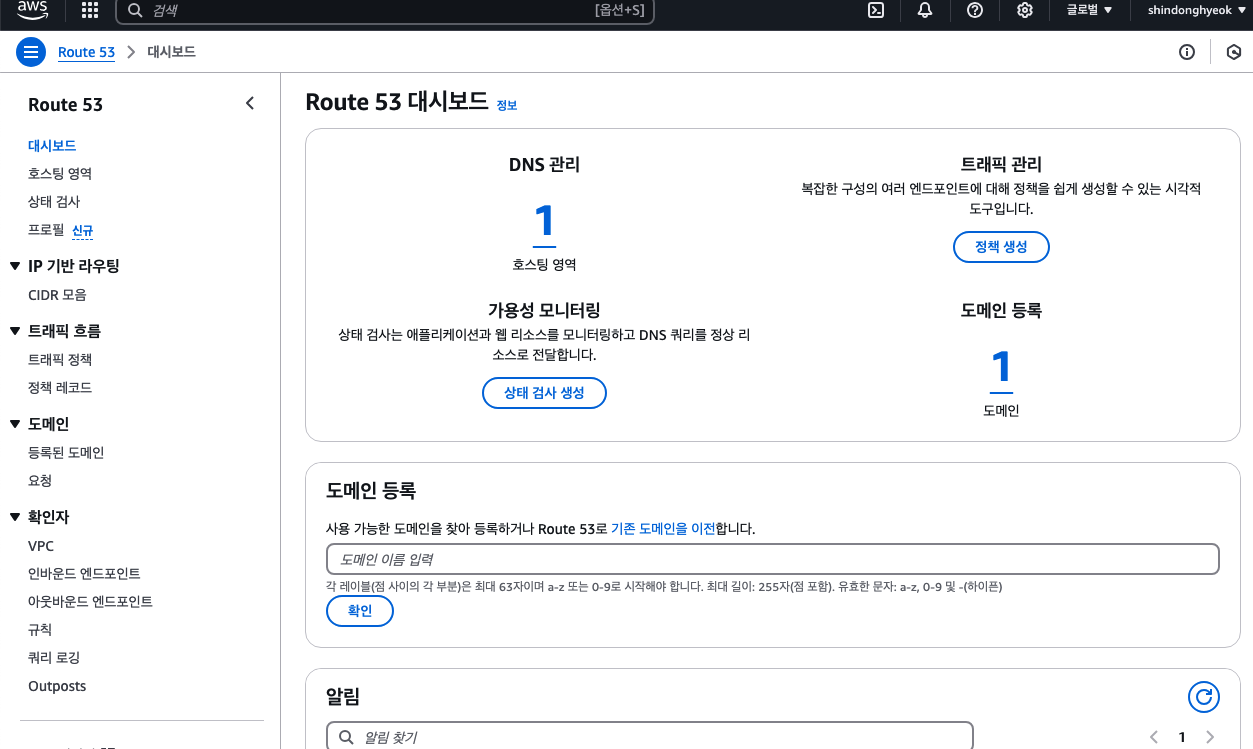Open 규칙 in the sidebar
This screenshot has width=1253, height=749.
[40, 630]
